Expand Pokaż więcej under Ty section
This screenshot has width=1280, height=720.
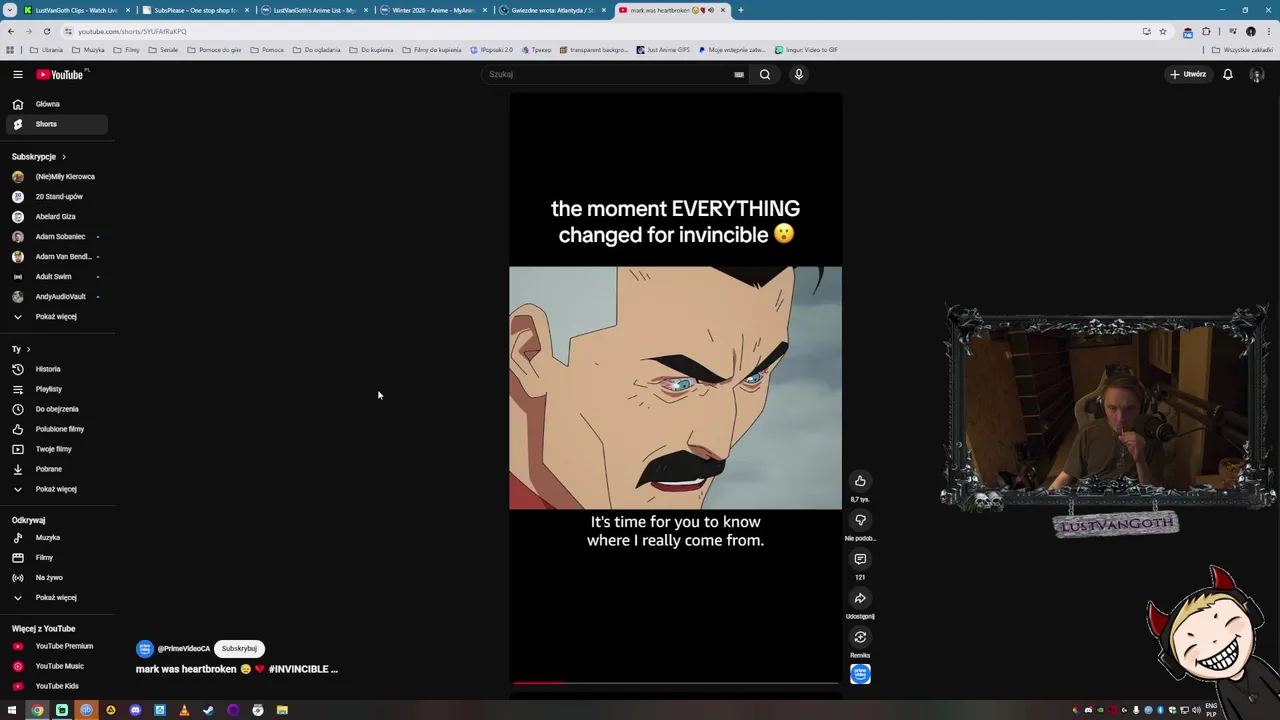coord(55,489)
